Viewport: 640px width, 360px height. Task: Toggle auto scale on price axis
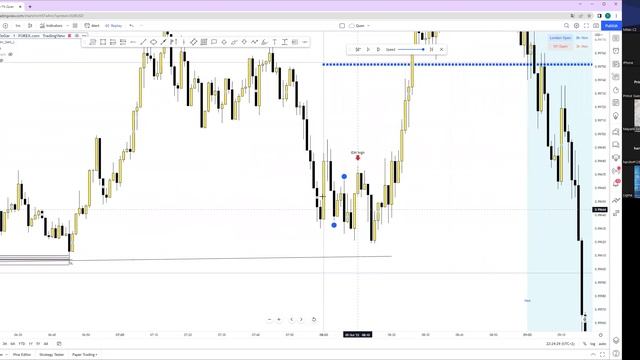click(602, 344)
